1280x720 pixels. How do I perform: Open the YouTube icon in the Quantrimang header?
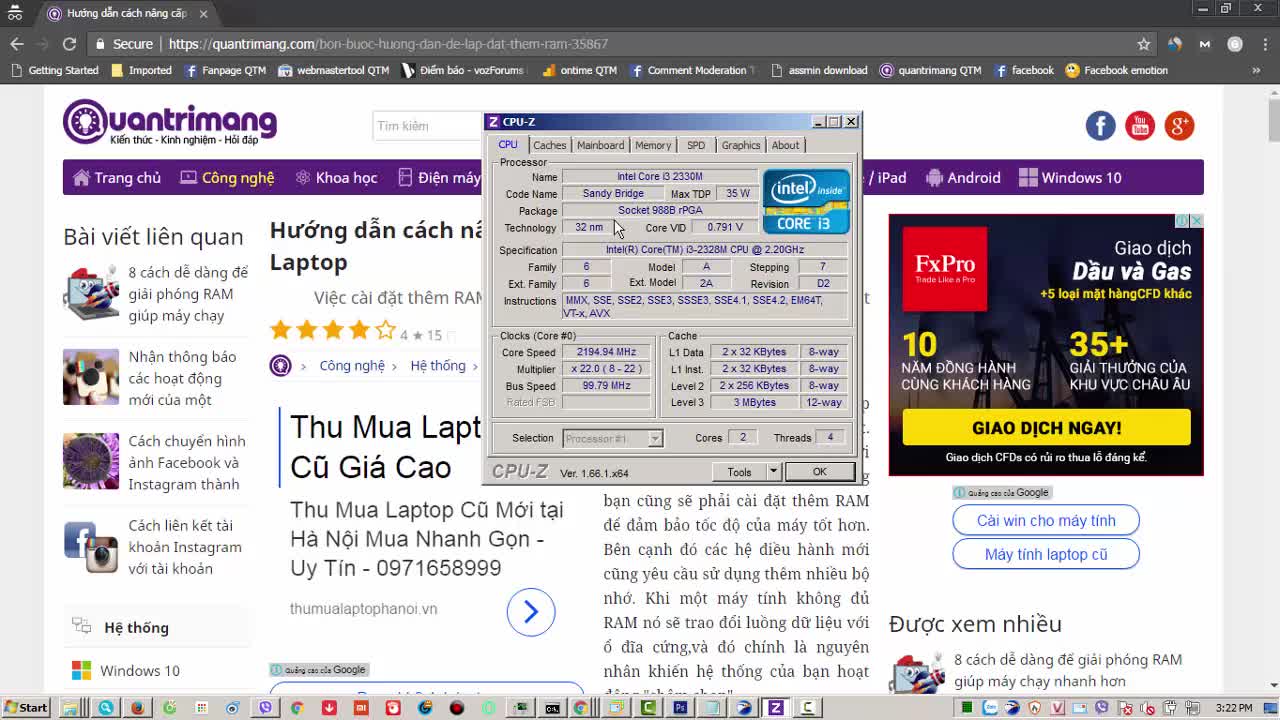(x=1140, y=125)
